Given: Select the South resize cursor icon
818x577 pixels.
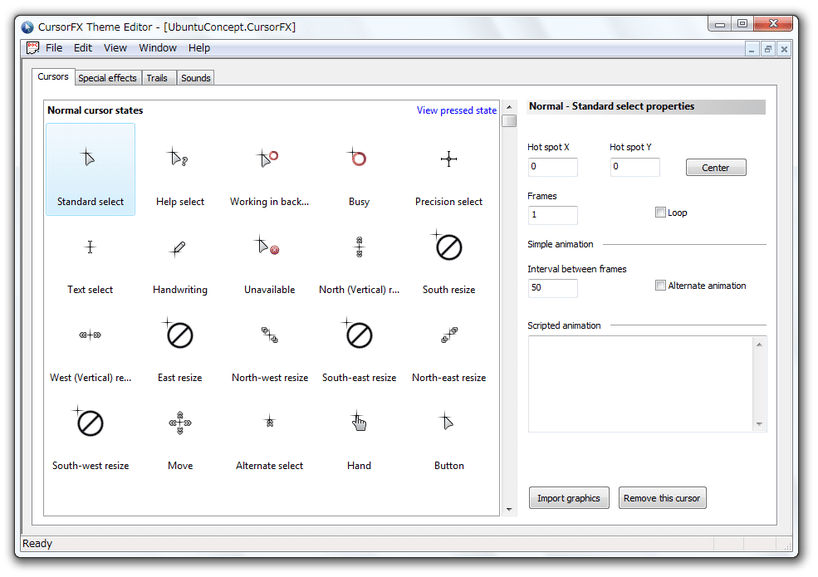Looking at the screenshot, I should click(447, 245).
